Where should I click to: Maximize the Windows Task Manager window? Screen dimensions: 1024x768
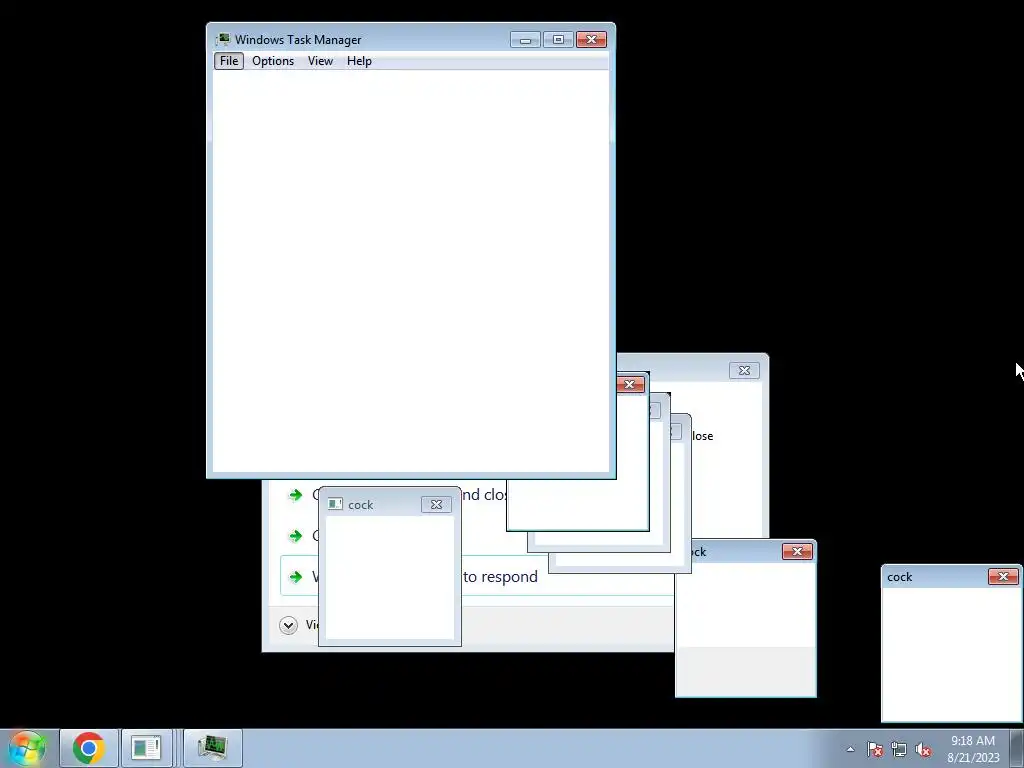point(558,40)
